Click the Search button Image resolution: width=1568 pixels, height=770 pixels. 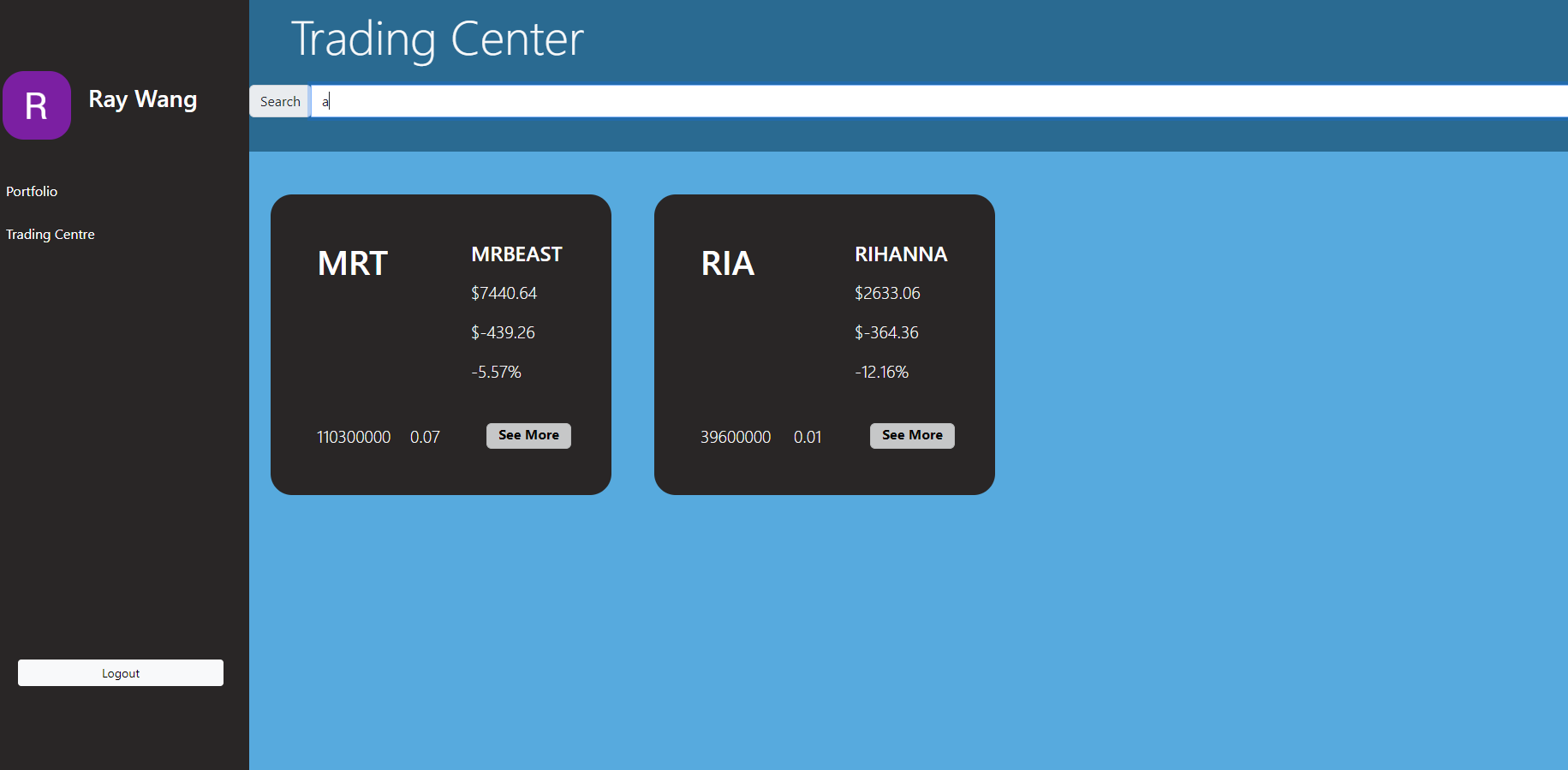[280, 101]
